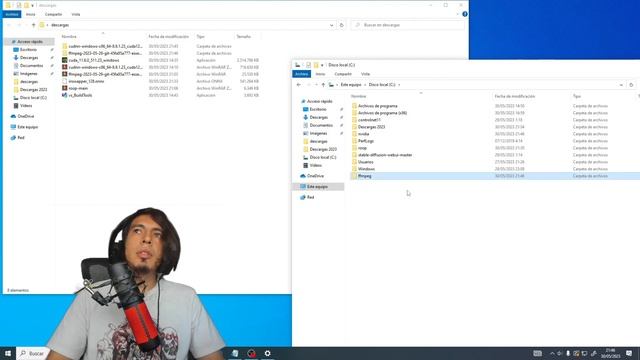Open Imágenes in descargas window sidebar
This screenshot has height=360, width=640.
coord(28,74)
